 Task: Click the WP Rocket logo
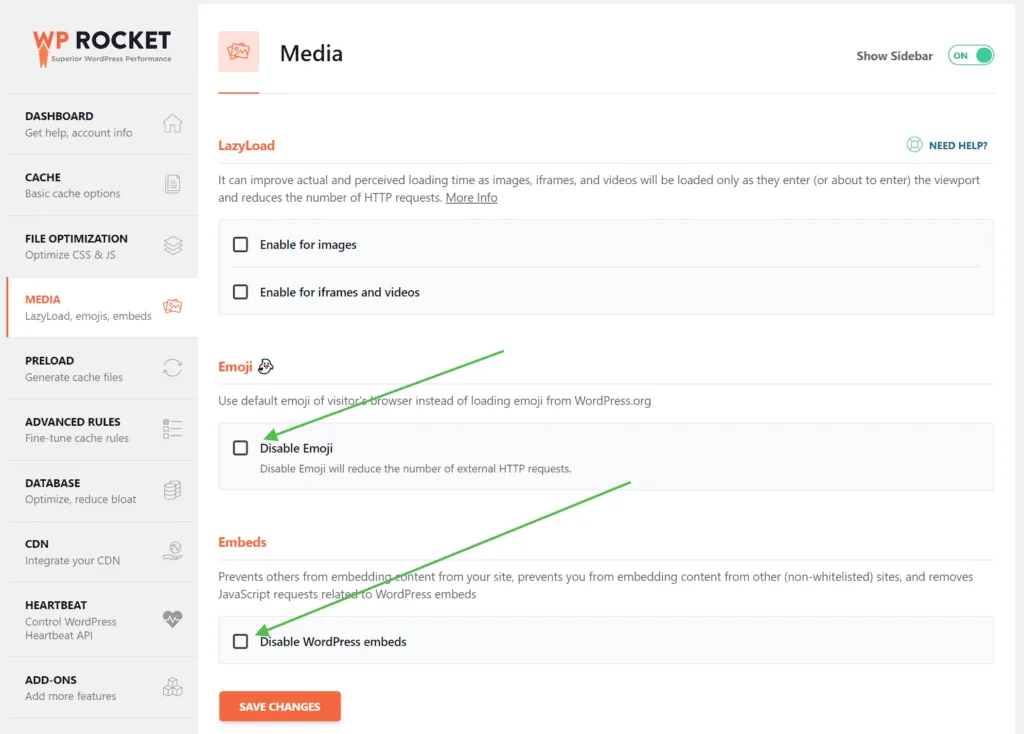point(102,48)
